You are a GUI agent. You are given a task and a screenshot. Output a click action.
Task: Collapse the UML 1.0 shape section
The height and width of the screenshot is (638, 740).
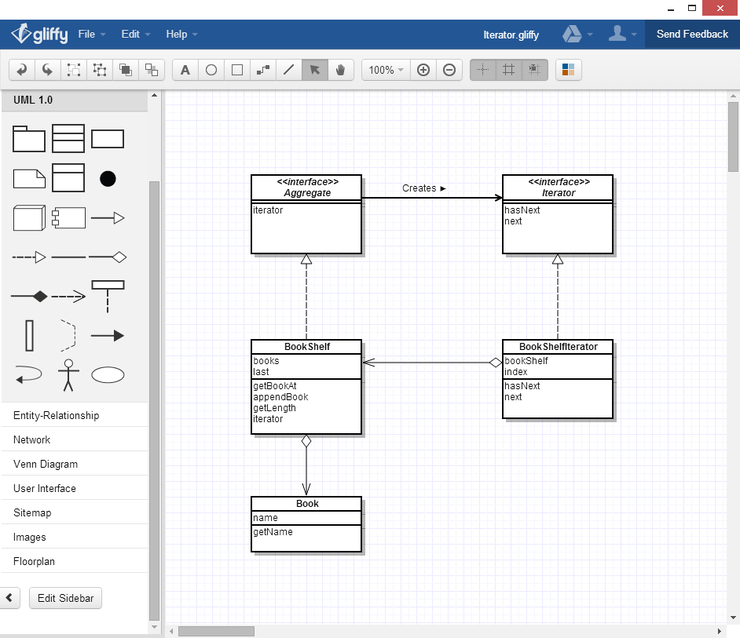(74, 100)
